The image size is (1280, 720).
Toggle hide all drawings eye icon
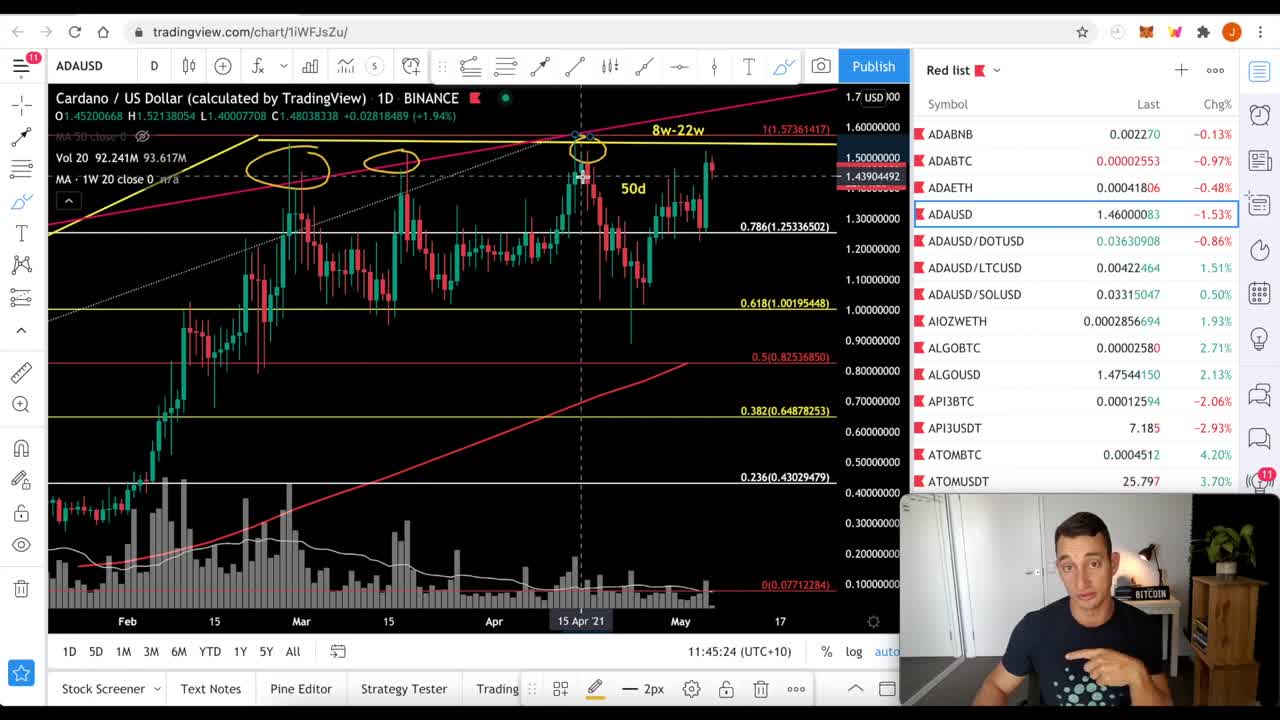point(21,545)
